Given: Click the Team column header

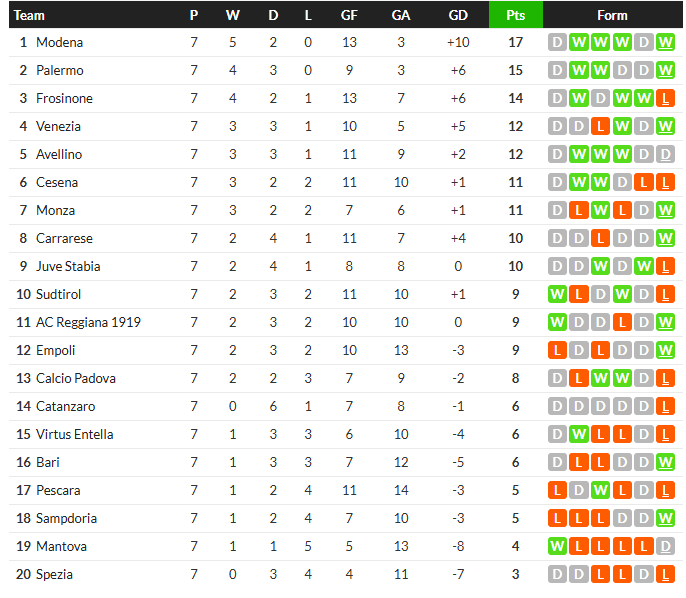Looking at the screenshot, I should click(x=30, y=15).
